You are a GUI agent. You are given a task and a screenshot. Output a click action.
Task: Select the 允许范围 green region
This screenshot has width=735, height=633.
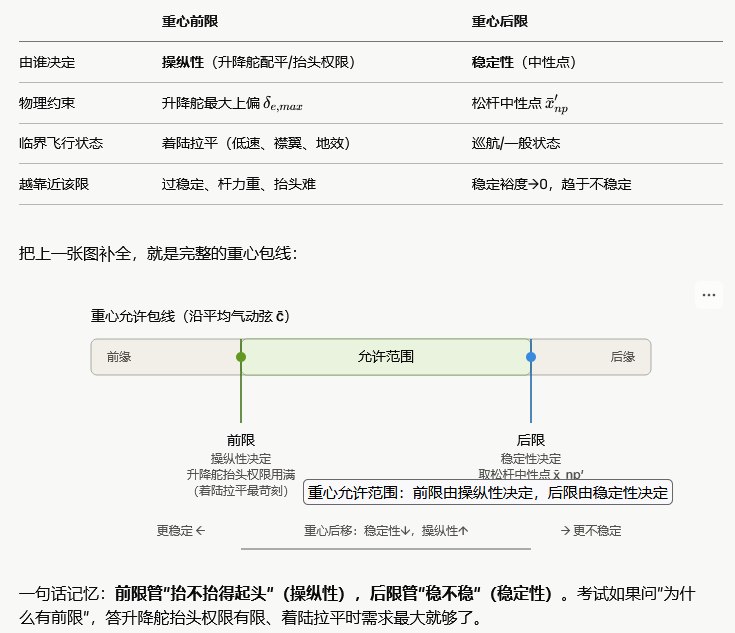click(386, 357)
